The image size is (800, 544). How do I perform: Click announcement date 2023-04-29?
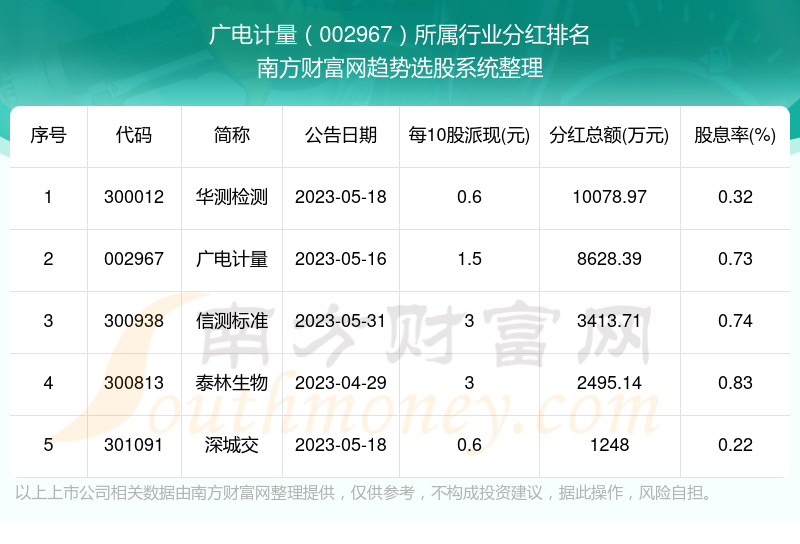coord(341,383)
